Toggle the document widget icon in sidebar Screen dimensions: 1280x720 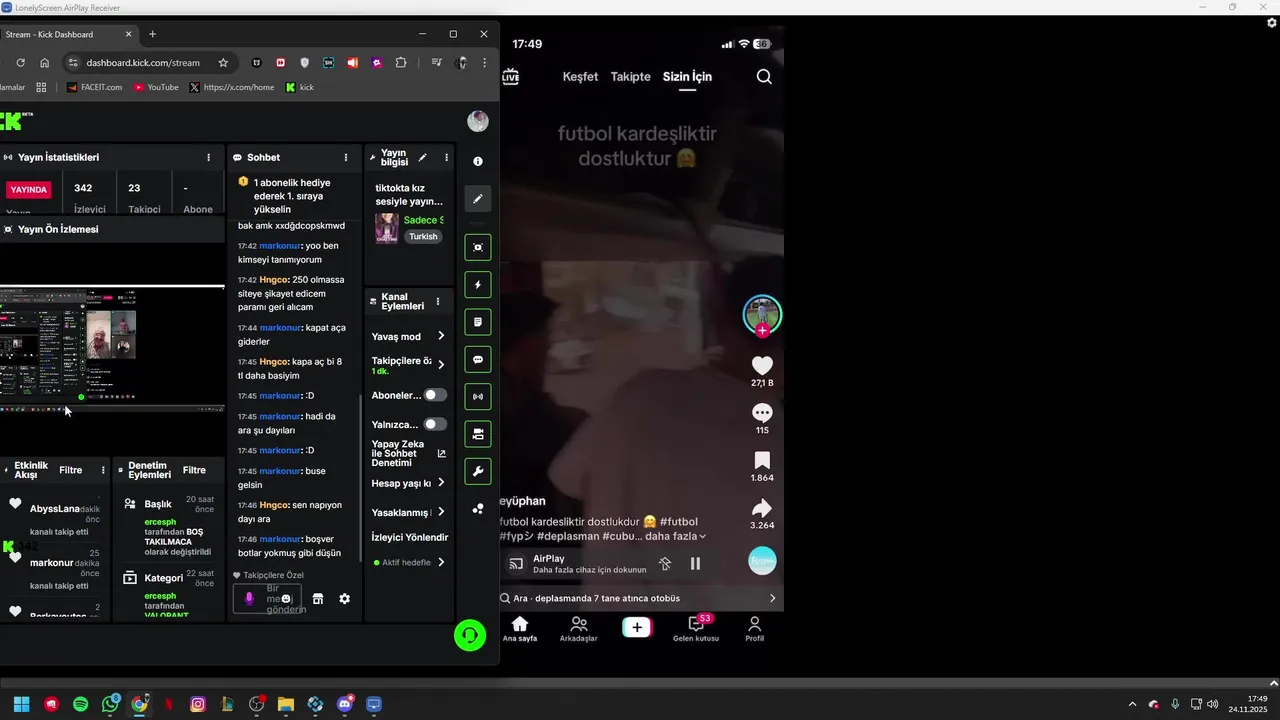click(x=478, y=322)
